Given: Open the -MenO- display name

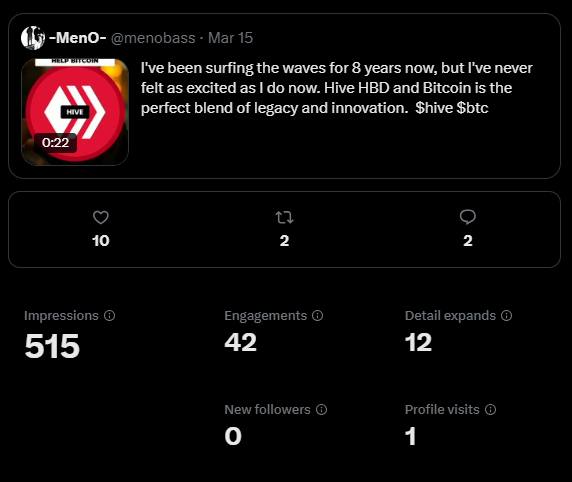Looking at the screenshot, I should (77, 38).
